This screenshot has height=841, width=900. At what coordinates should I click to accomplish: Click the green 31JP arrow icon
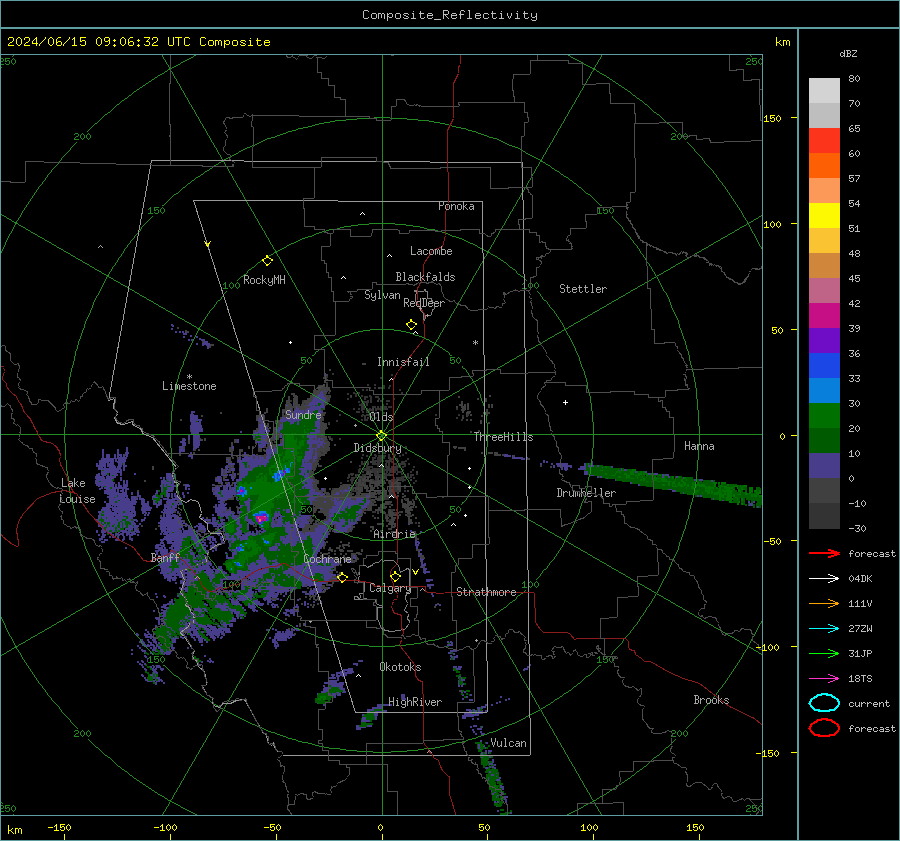coord(824,653)
